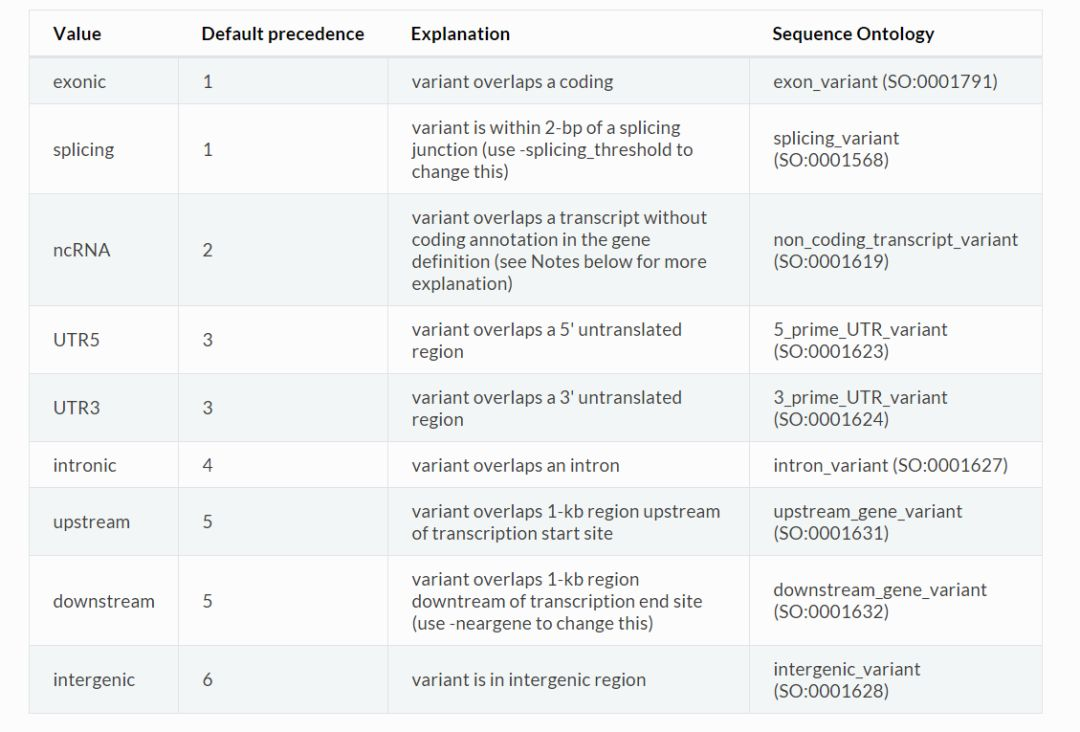The width and height of the screenshot is (1080, 732).
Task: Click the UTR3 row label
Action: point(76,408)
